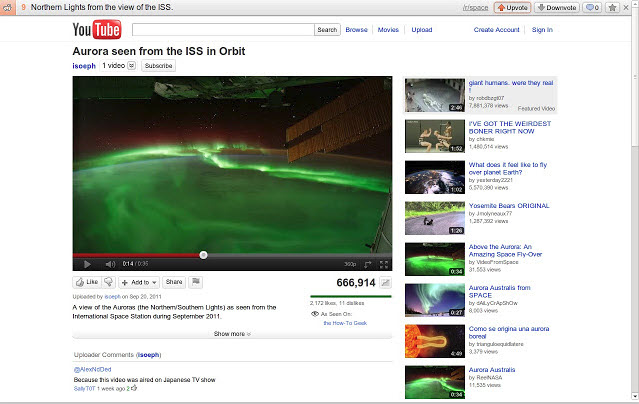
Task: Click likes/dislikes rating bar
Action: 350,296
